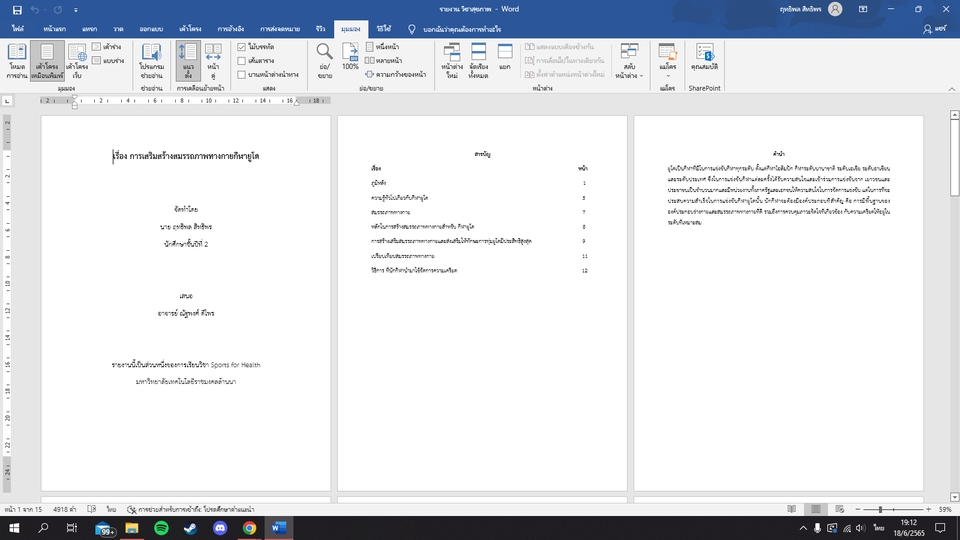Click the table of contents page
960x540 pixels.
point(482,303)
